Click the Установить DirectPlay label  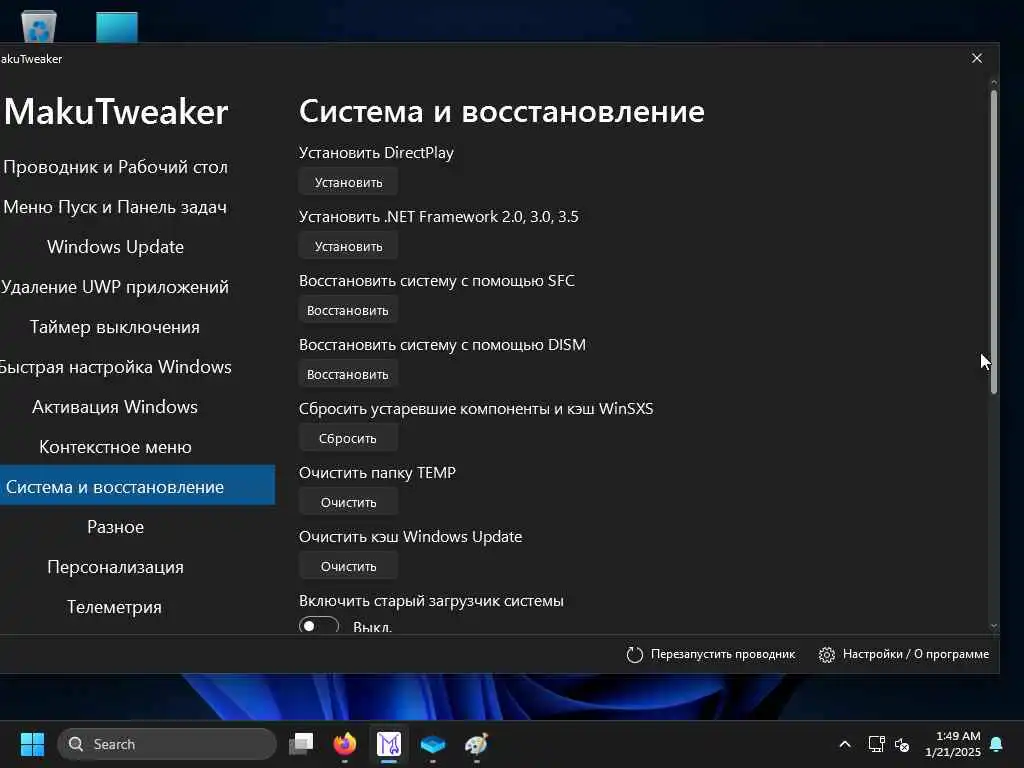(376, 153)
